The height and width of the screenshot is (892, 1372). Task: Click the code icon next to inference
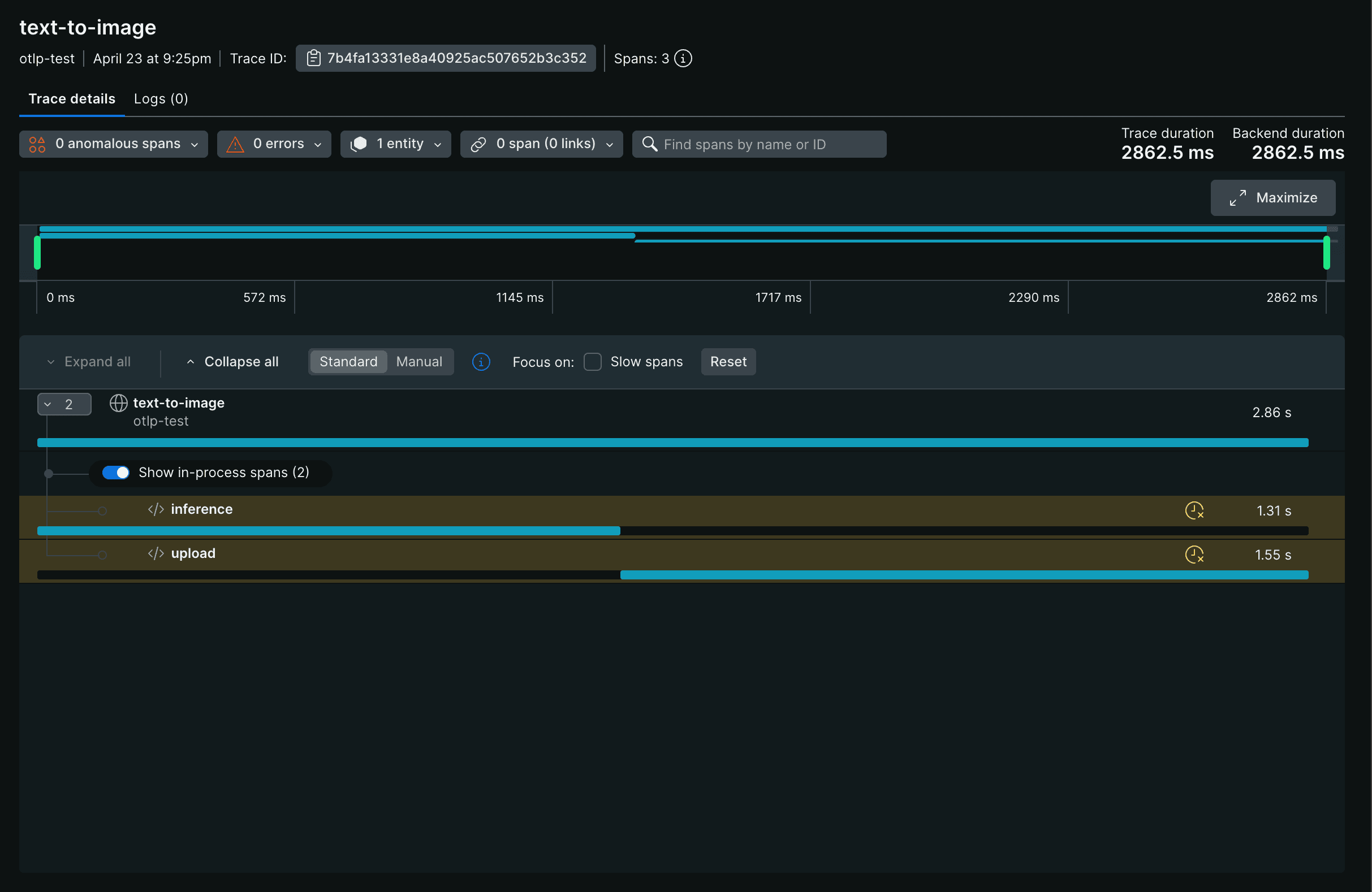click(x=156, y=509)
